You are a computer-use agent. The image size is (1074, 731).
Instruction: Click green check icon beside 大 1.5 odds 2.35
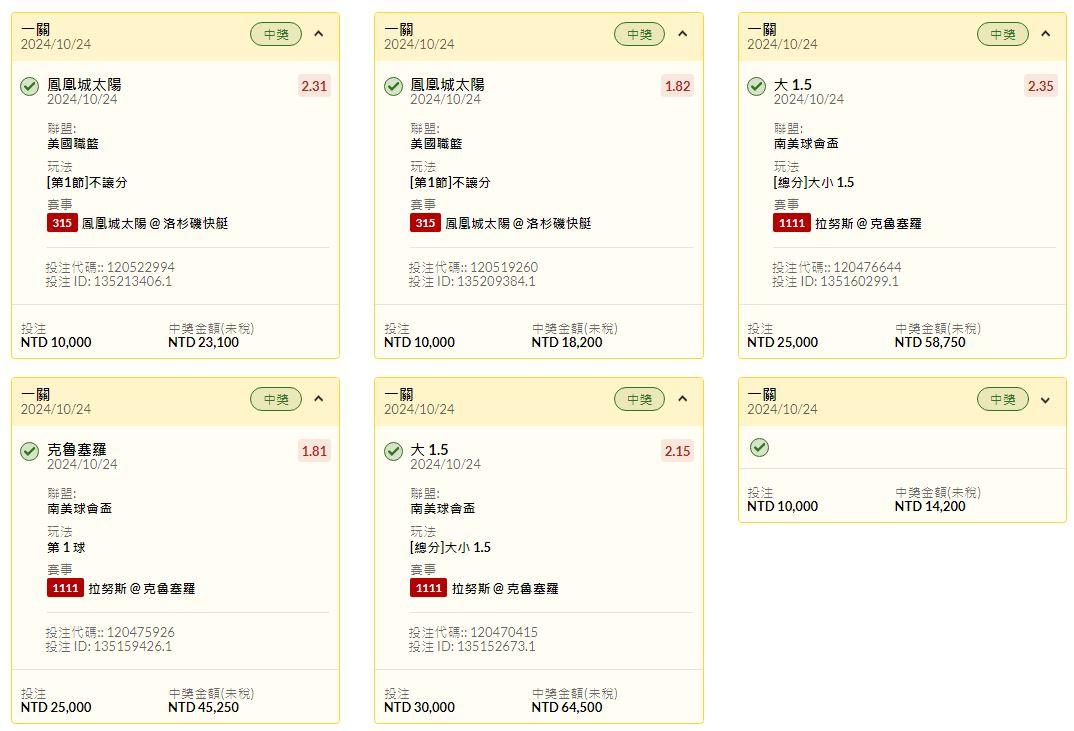coord(756,86)
